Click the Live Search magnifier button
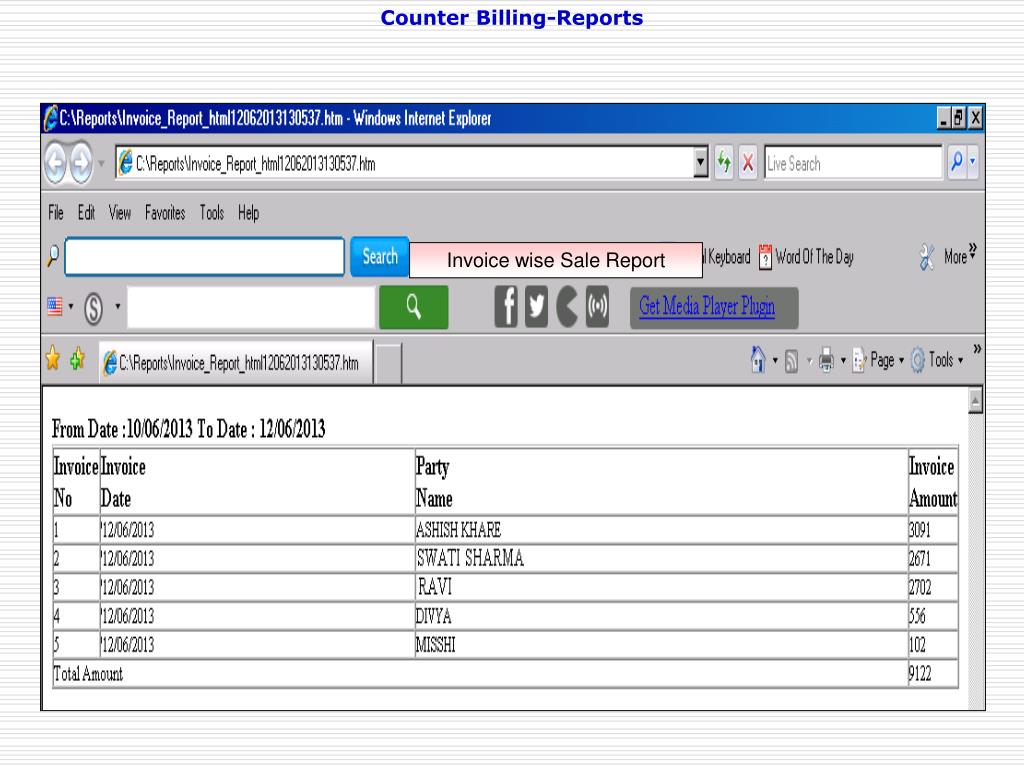The height and width of the screenshot is (768, 1024). pos(957,161)
